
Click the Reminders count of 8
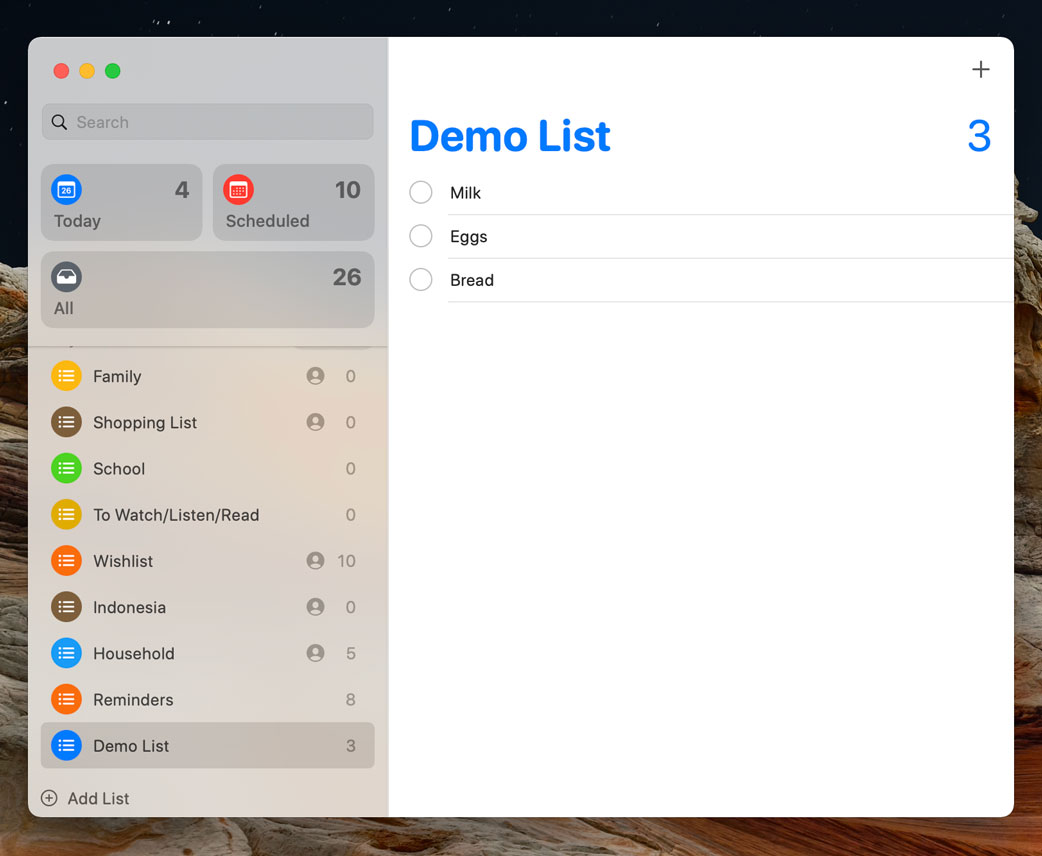pyautogui.click(x=350, y=699)
